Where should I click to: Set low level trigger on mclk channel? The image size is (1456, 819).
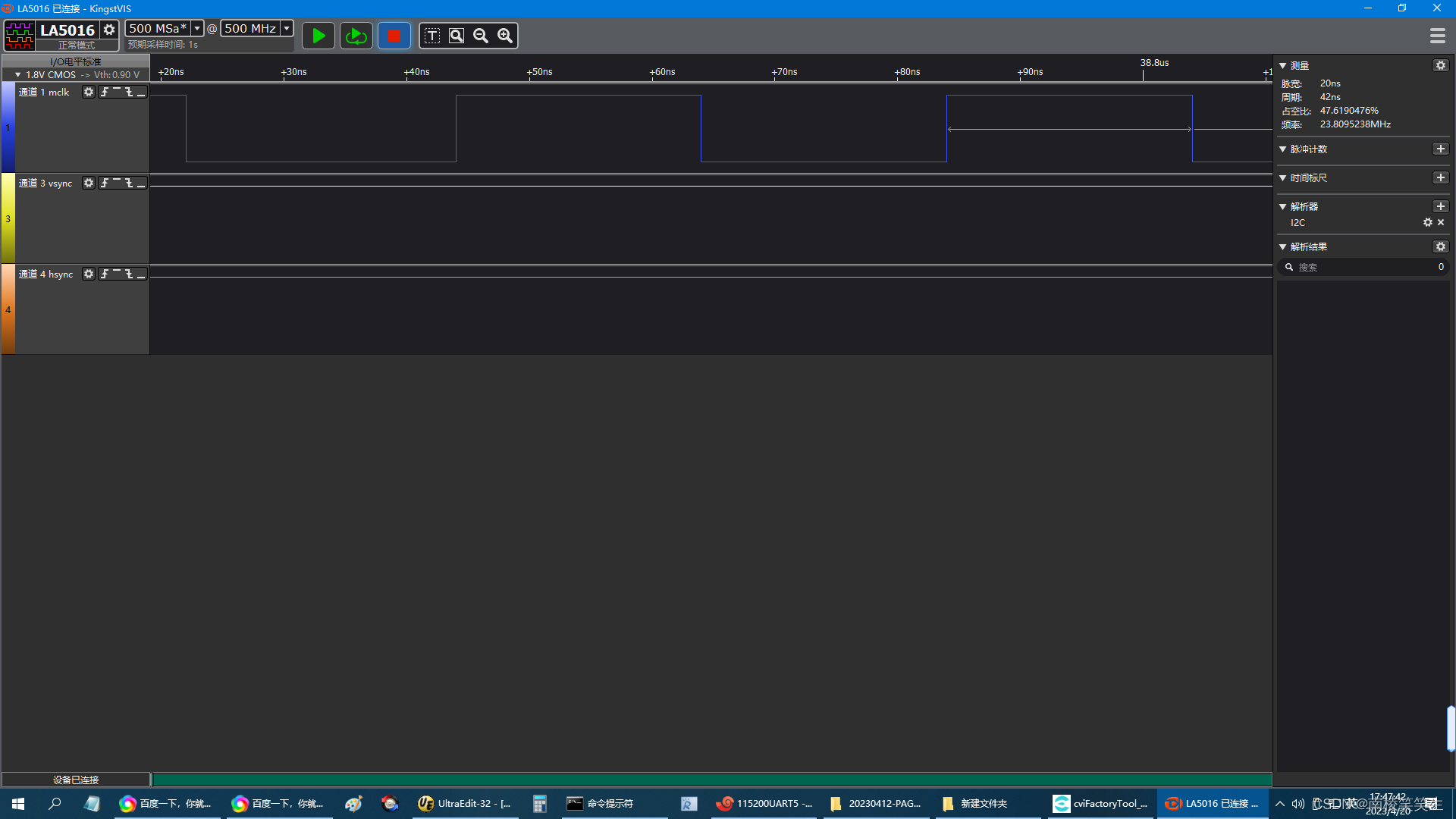click(141, 92)
